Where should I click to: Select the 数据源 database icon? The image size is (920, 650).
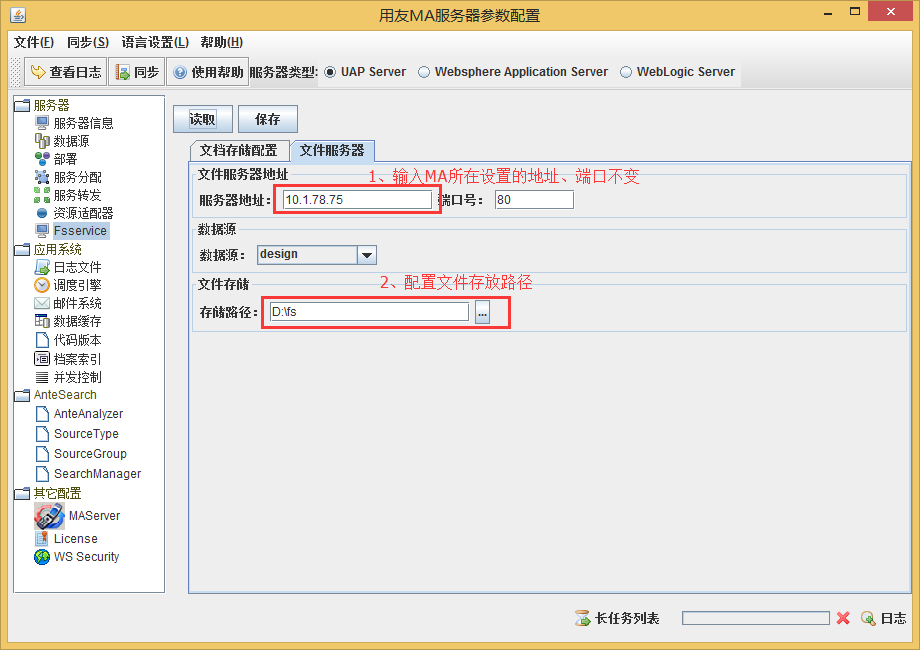tap(42, 141)
